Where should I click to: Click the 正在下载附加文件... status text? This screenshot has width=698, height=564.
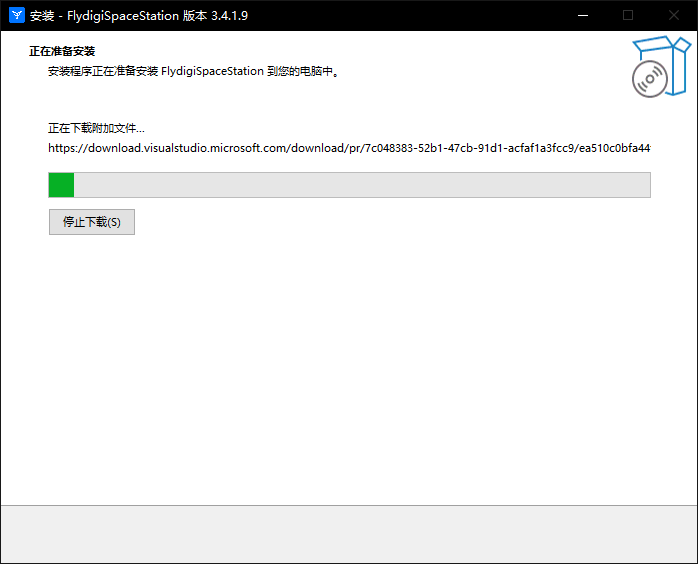pyautogui.click(x=96, y=128)
